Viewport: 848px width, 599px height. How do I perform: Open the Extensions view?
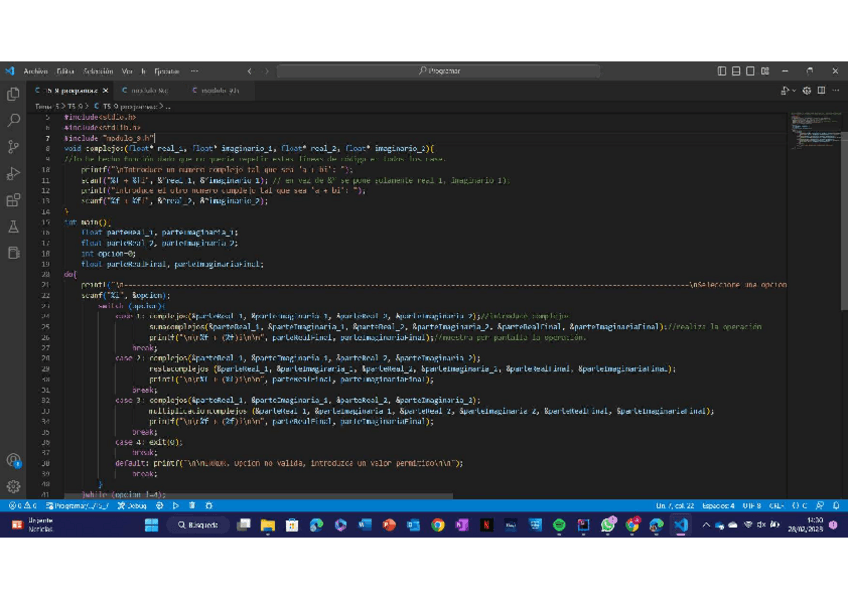point(13,201)
